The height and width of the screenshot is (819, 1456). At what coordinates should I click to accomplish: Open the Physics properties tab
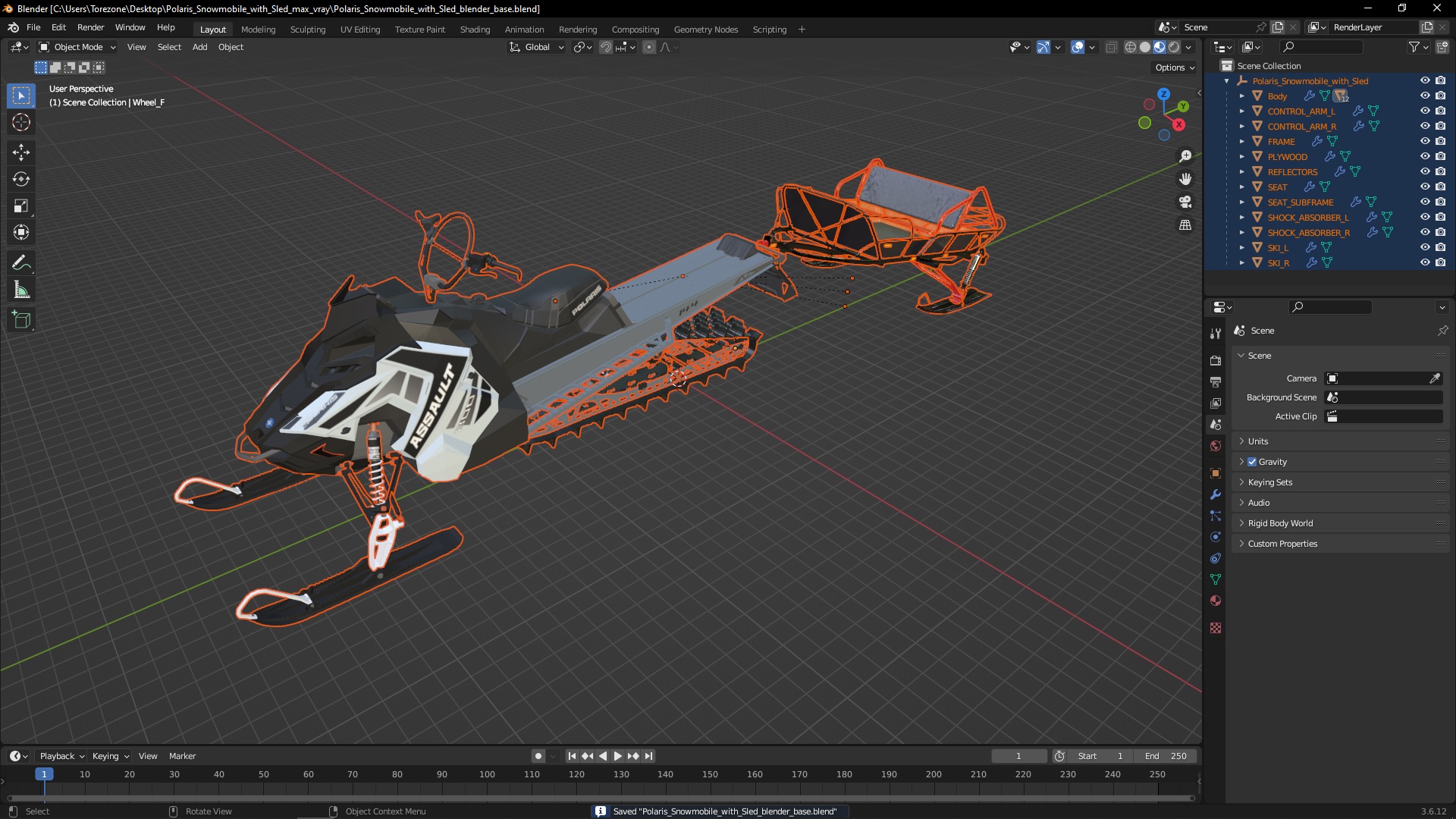1216,537
